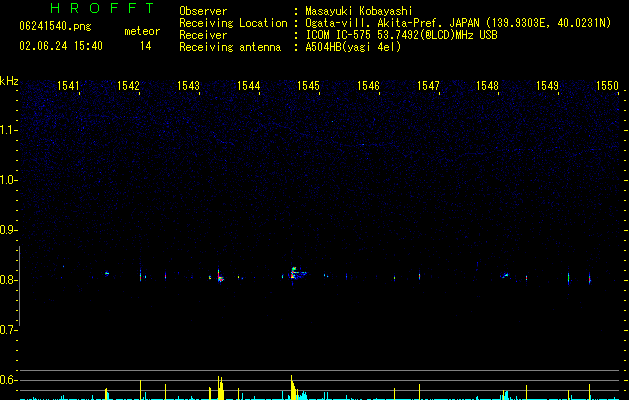Click the 1.0 frequency axis label
The image size is (629, 400).
click(8, 180)
